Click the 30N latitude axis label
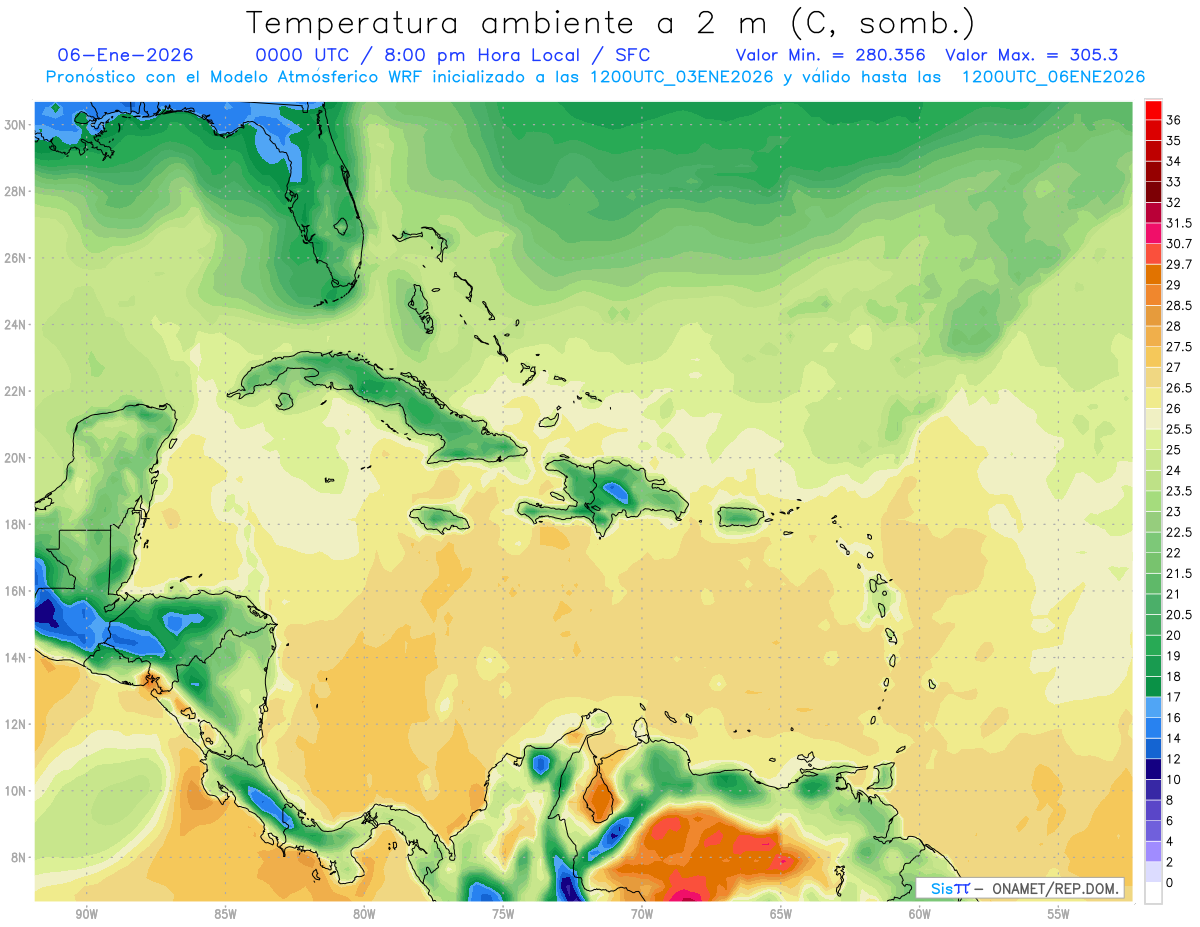This screenshot has width=1200, height=927. pyautogui.click(x=15, y=125)
